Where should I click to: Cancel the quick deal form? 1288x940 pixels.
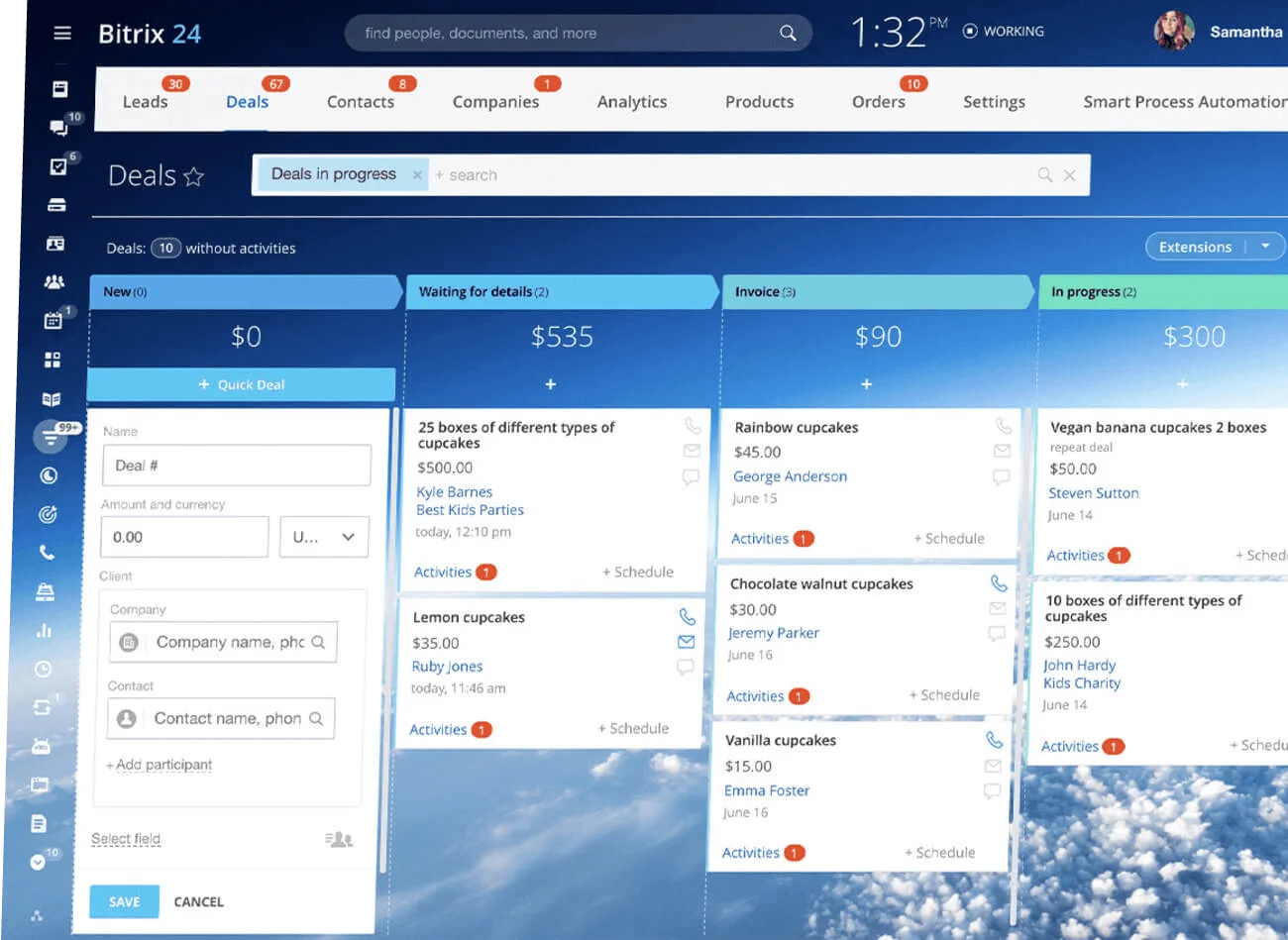pyautogui.click(x=198, y=901)
